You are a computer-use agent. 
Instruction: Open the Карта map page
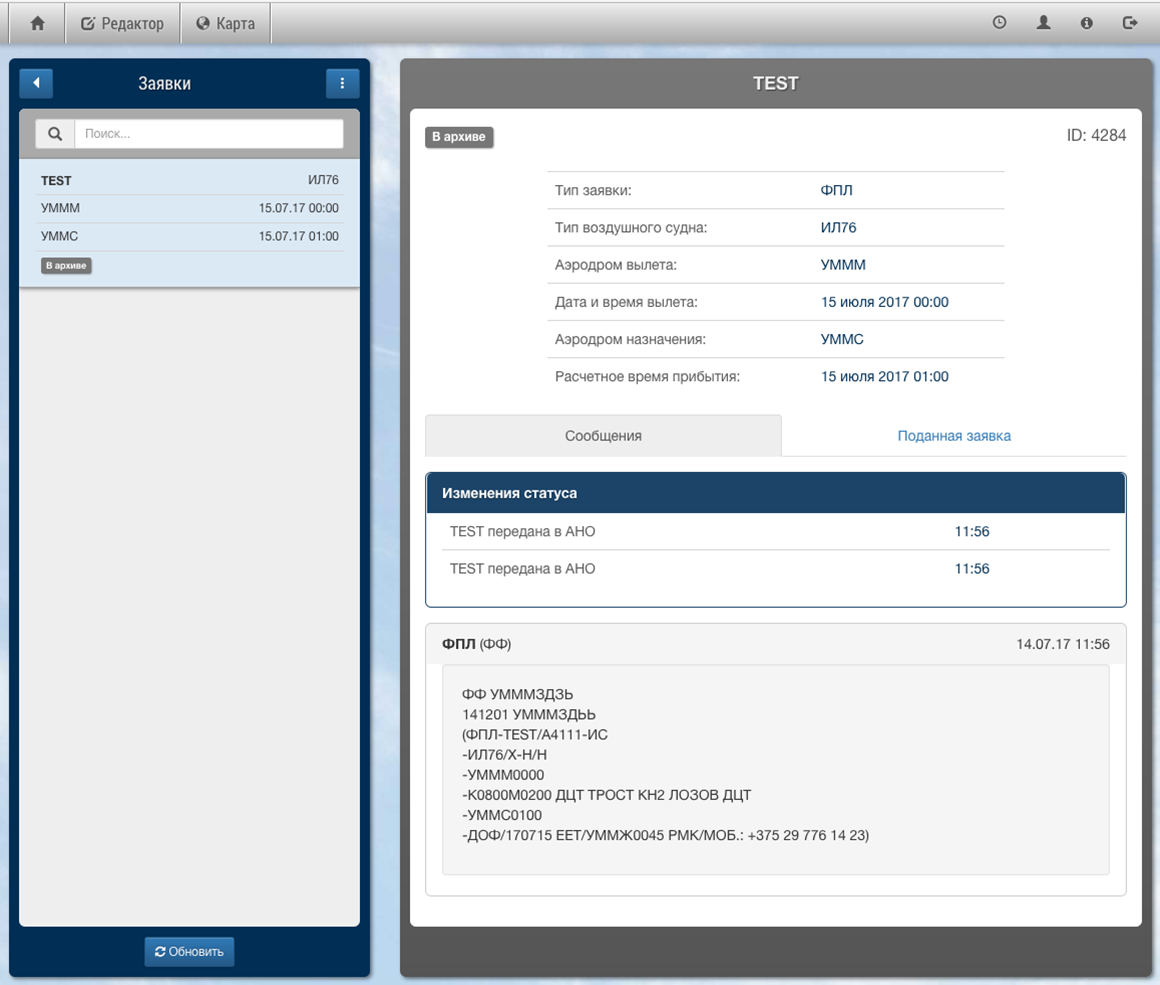click(225, 23)
